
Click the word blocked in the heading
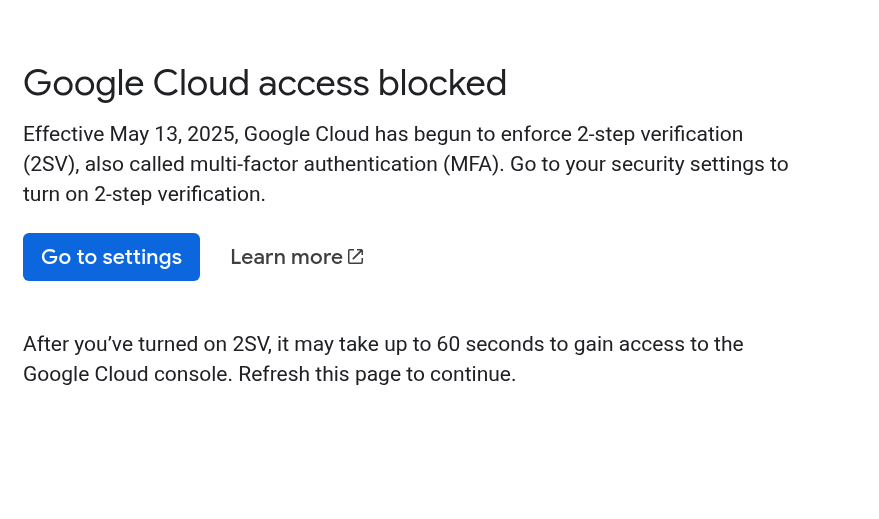pos(442,83)
